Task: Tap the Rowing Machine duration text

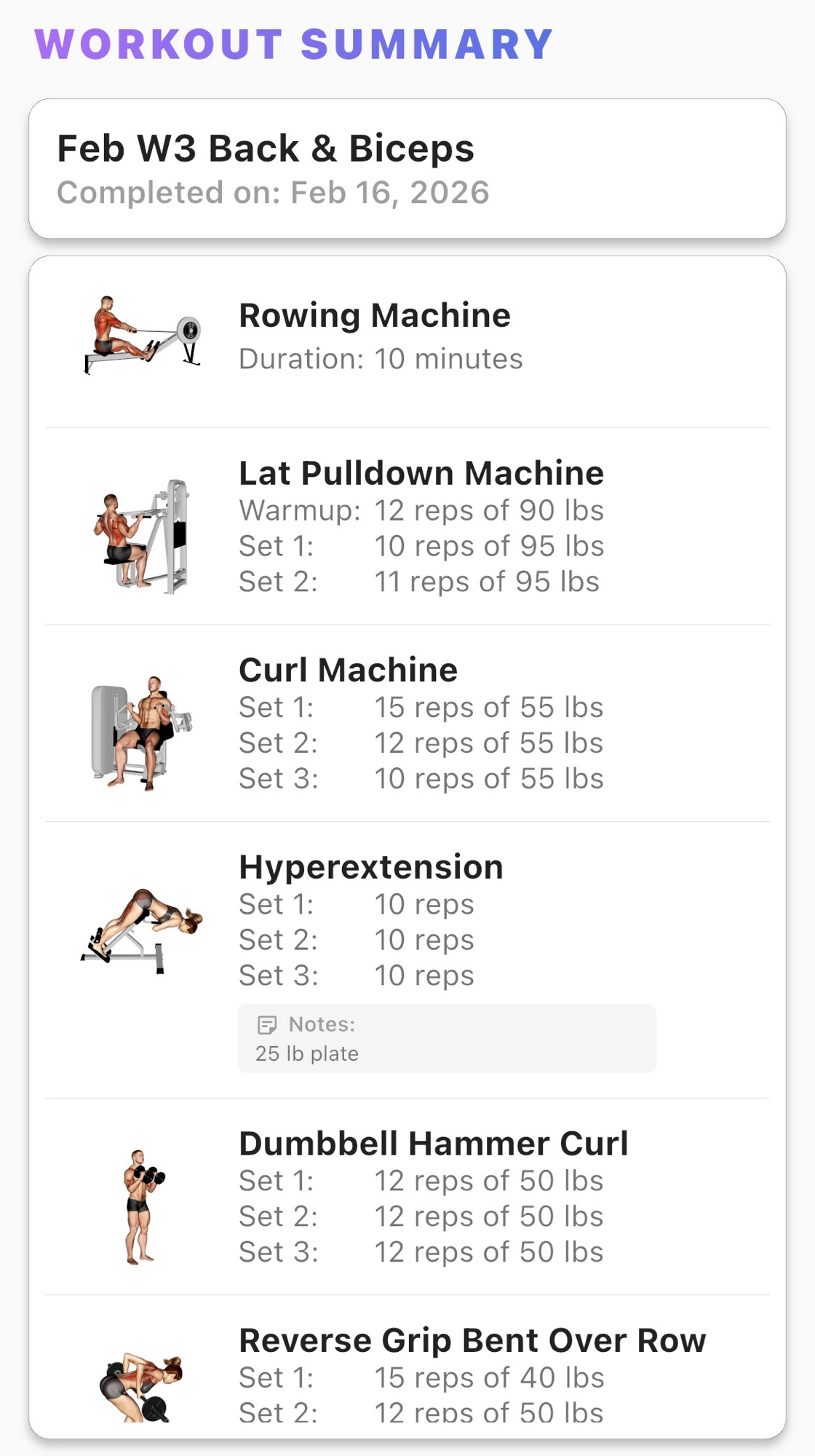Action: point(381,359)
